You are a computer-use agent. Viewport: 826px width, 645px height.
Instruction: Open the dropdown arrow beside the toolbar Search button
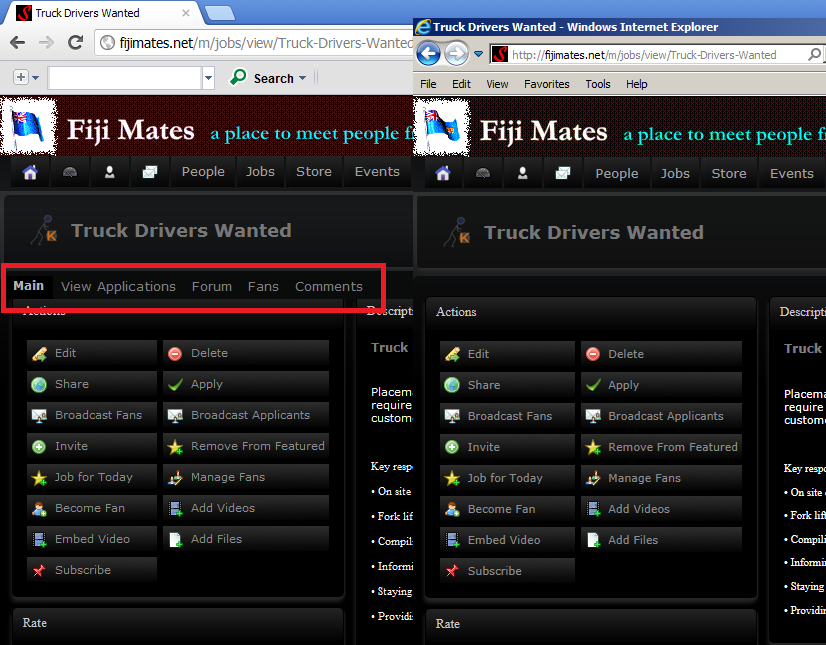pyautogui.click(x=303, y=78)
